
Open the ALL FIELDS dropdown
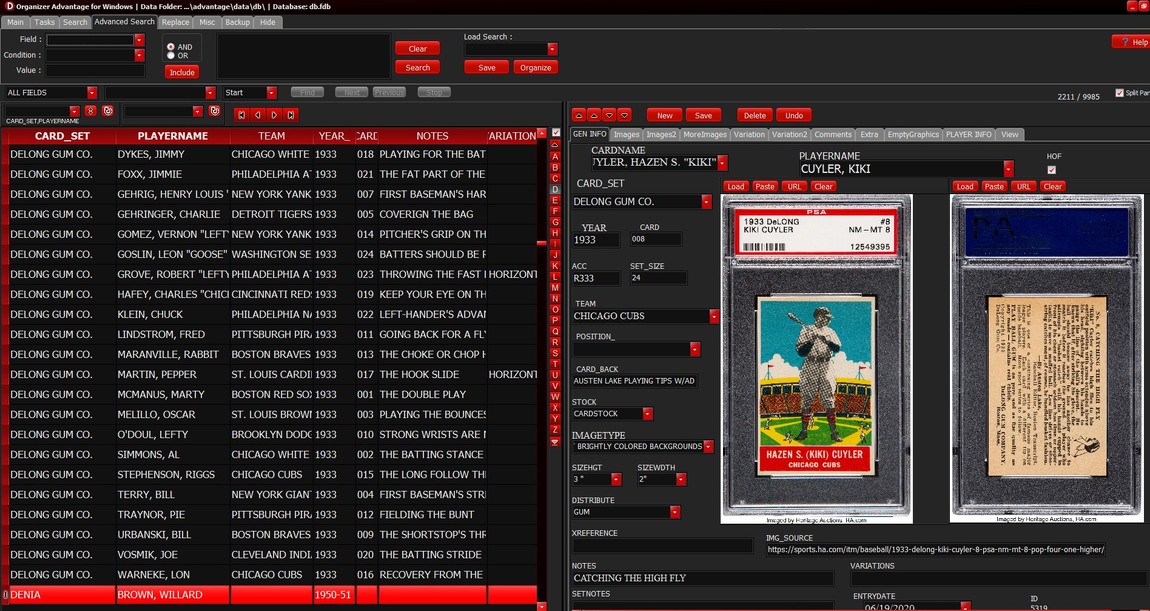[x=91, y=93]
